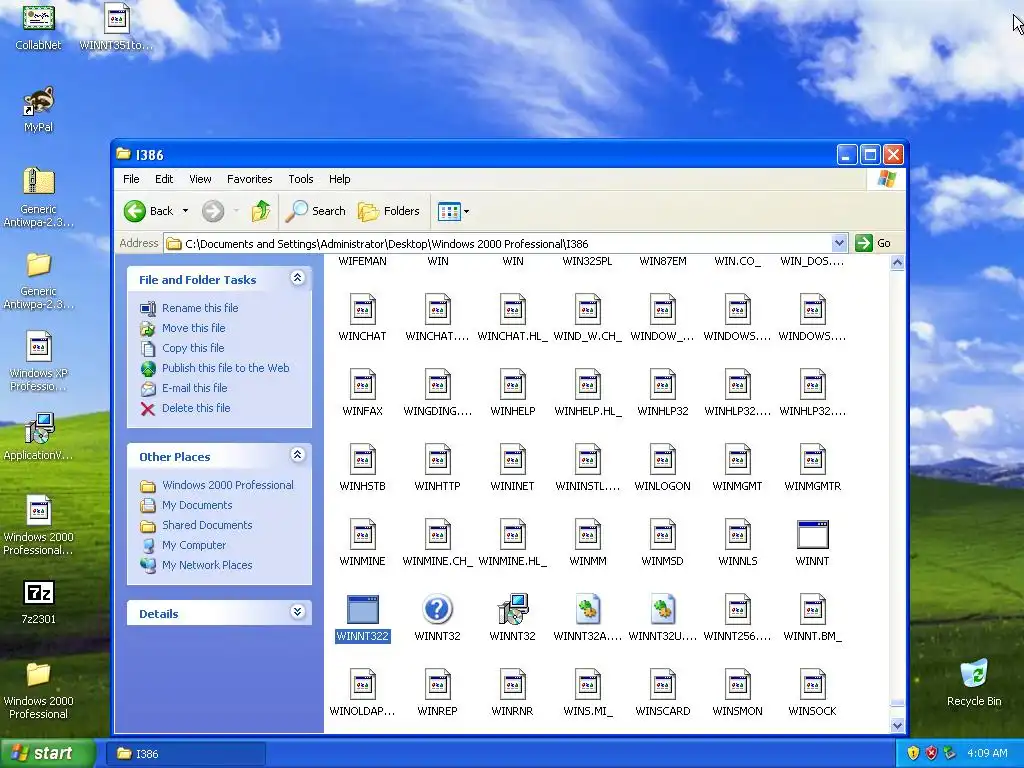Select the Recycle Bin desktop icon

coord(974,673)
